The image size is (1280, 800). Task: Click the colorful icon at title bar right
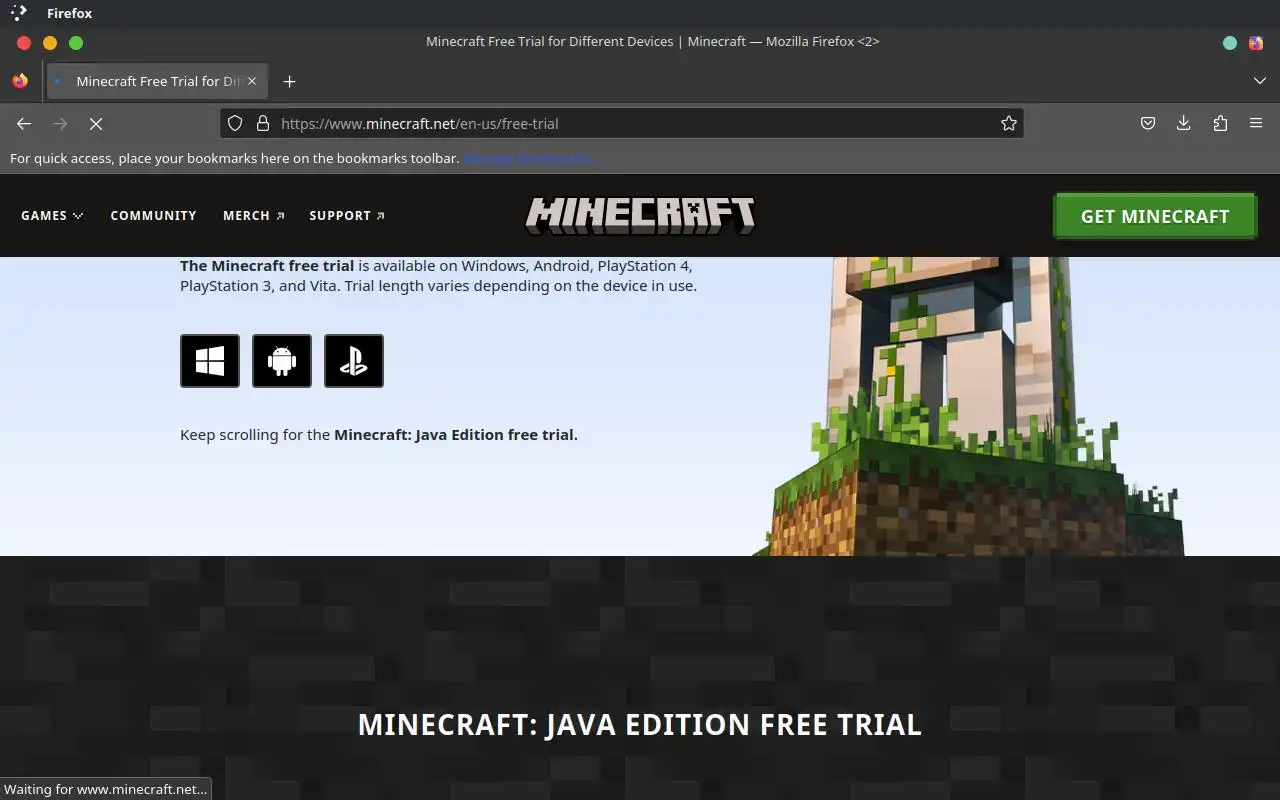coord(1256,42)
